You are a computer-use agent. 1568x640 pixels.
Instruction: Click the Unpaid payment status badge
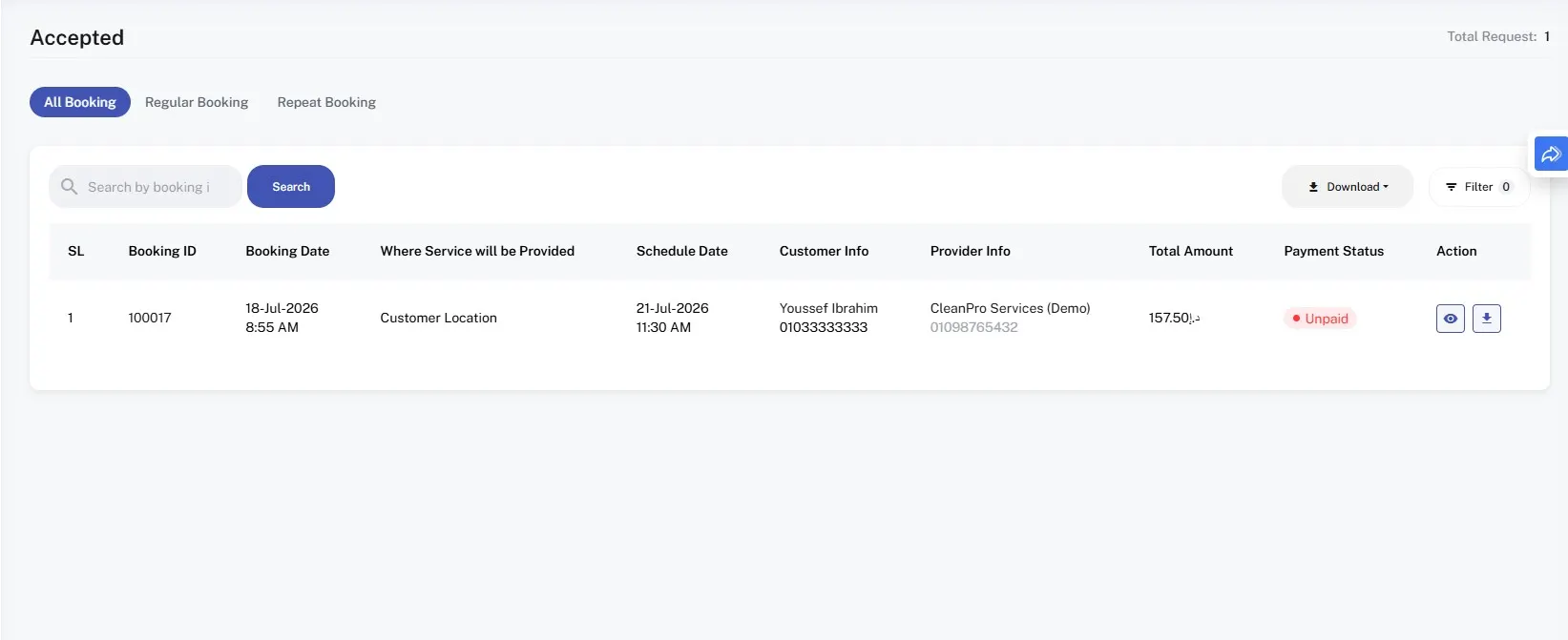tap(1320, 319)
